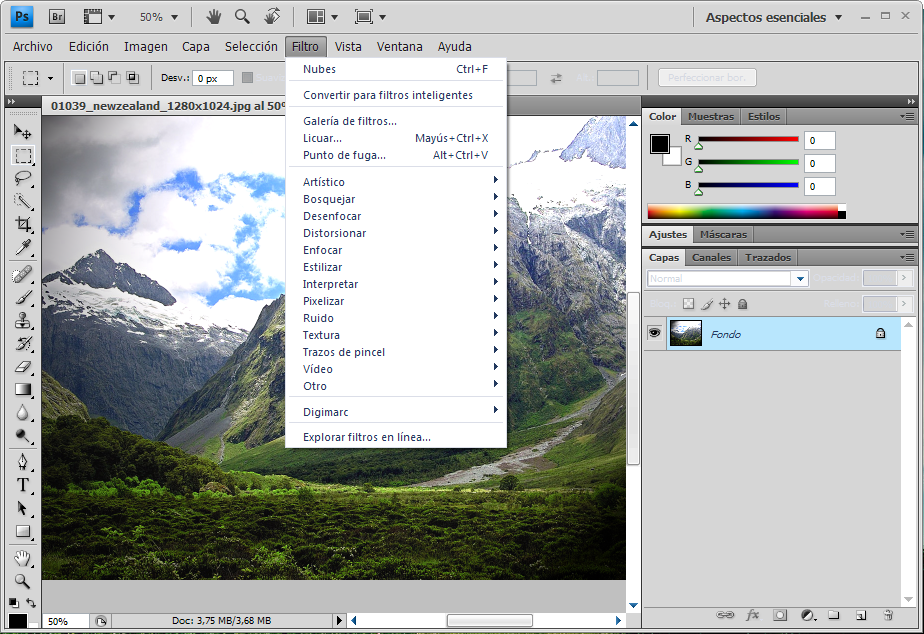Viewport: 924px width, 634px height.
Task: Toggle the lock transparent pixels option
Action: [x=688, y=304]
